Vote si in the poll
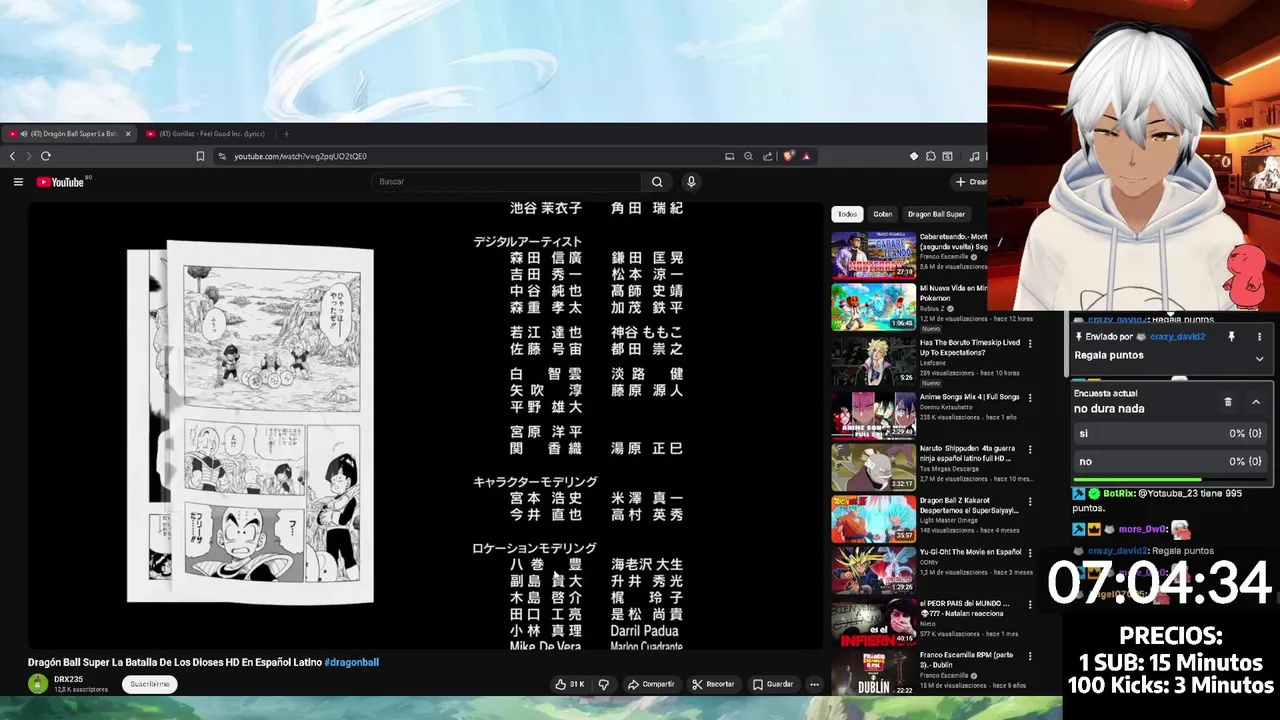 tap(1171, 433)
